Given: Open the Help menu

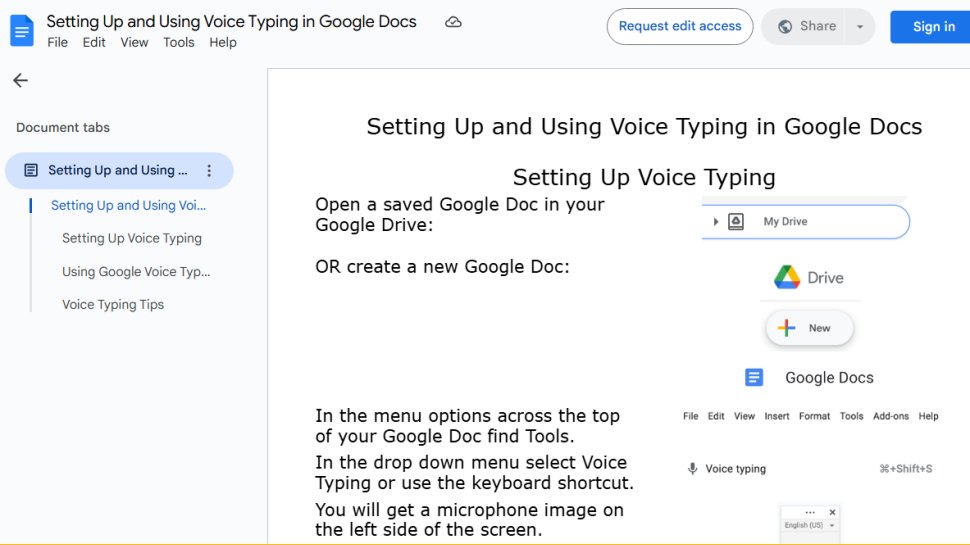Looking at the screenshot, I should click(x=223, y=43).
